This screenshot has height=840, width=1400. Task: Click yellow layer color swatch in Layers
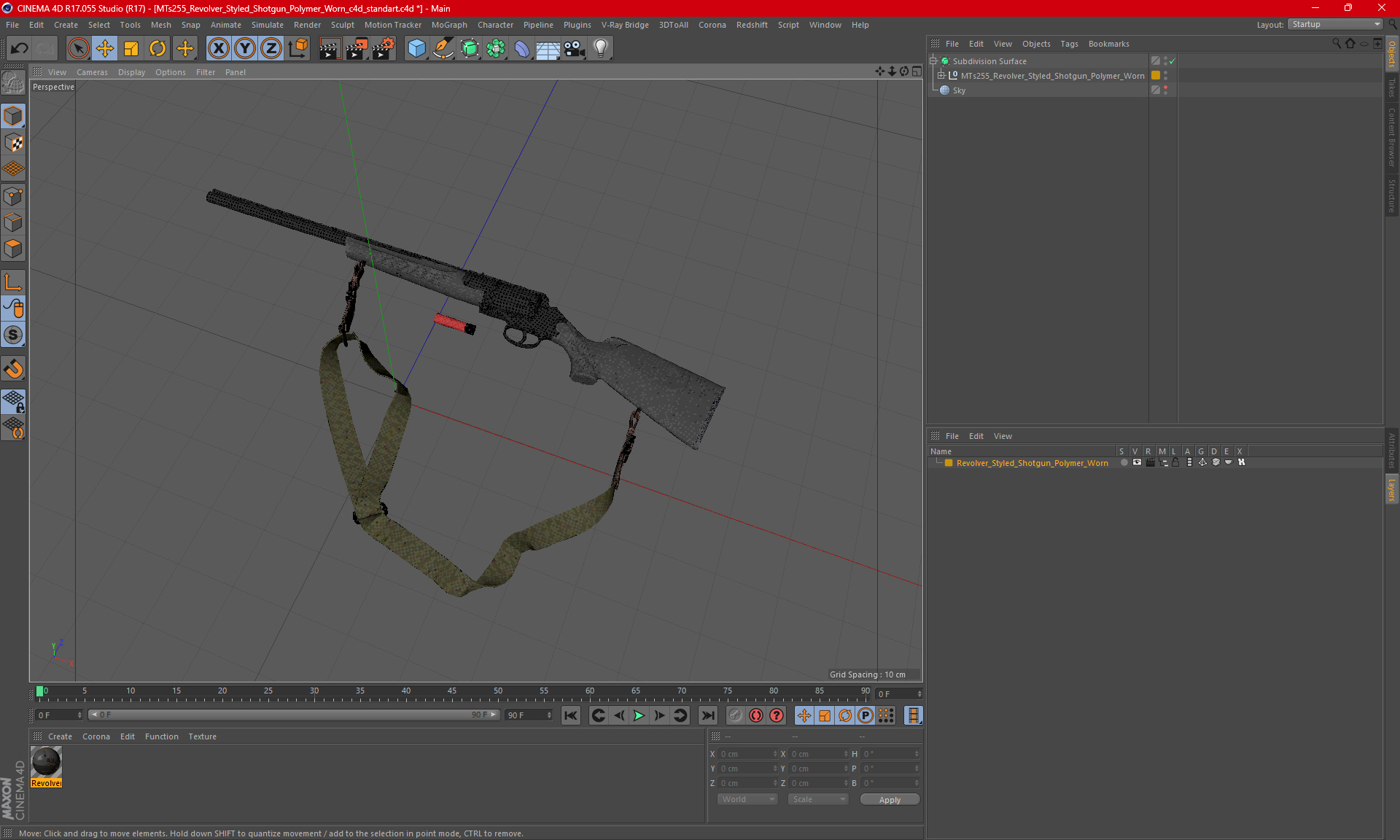949,463
